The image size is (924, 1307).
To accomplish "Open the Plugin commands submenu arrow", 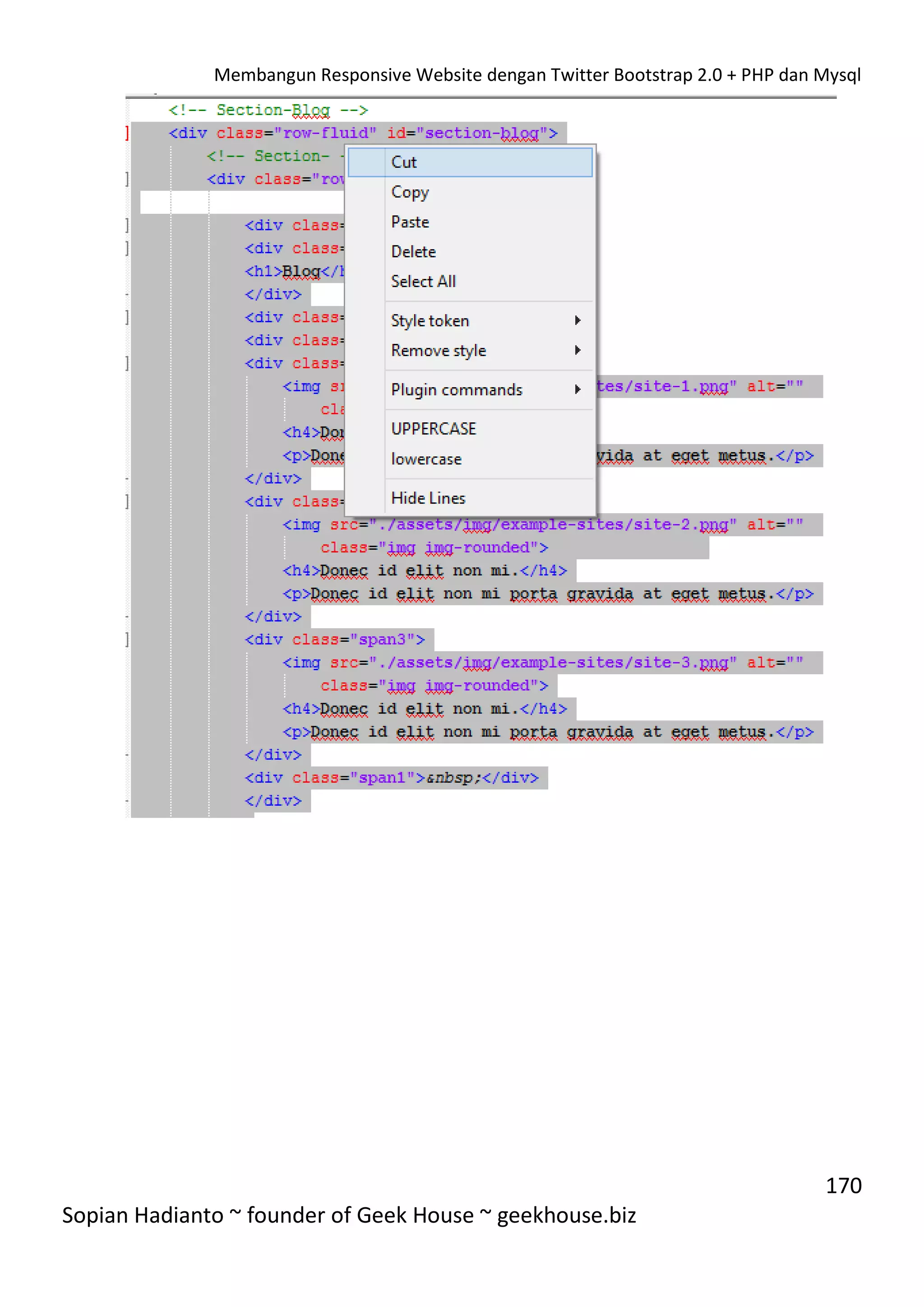I will 577,389.
